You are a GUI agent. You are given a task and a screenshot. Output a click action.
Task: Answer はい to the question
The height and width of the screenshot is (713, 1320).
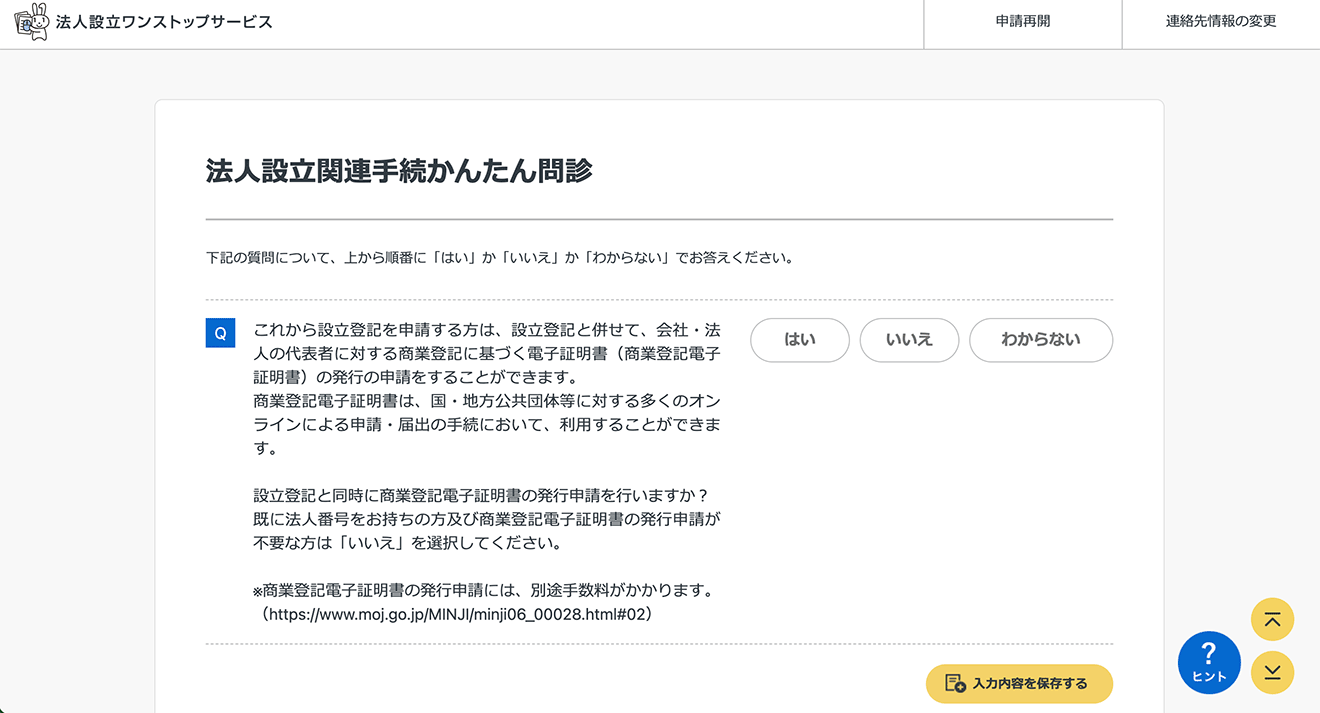coord(799,340)
